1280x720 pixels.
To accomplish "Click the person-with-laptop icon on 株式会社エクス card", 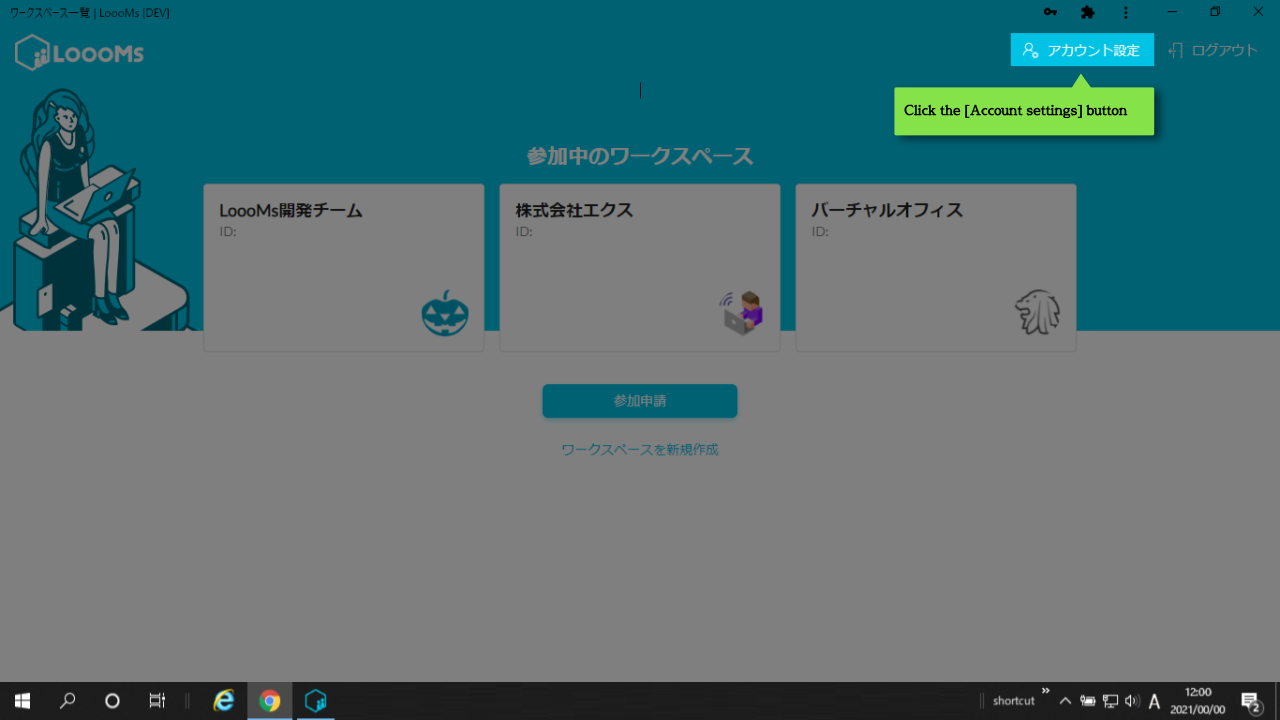I will pyautogui.click(x=741, y=313).
